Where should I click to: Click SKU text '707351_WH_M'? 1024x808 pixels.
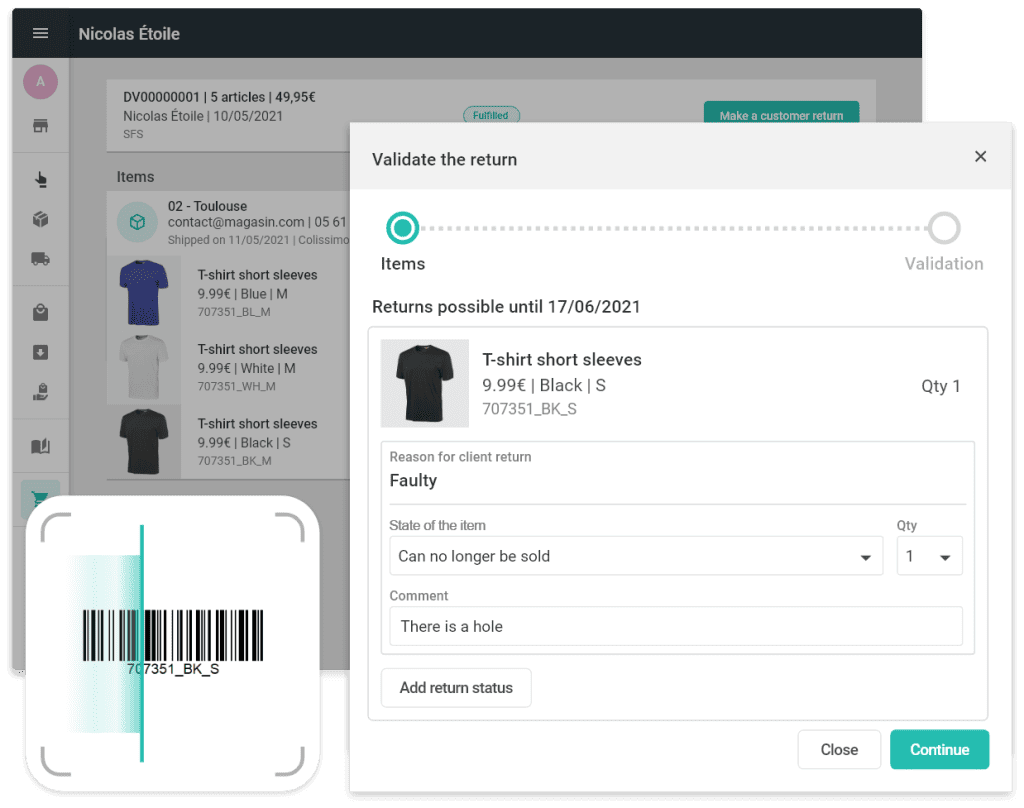coord(236,387)
